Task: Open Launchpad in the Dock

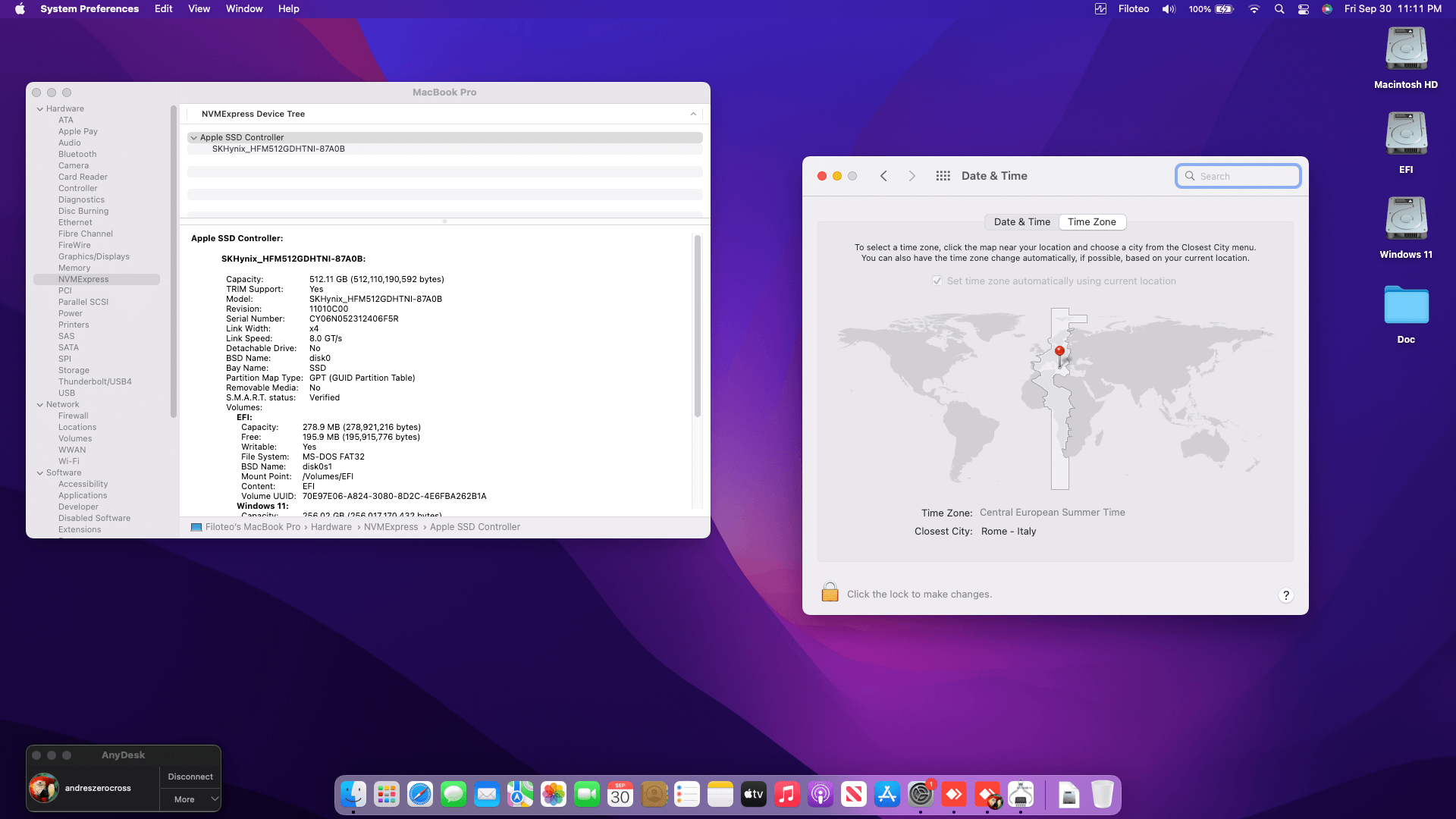Action: 387,794
